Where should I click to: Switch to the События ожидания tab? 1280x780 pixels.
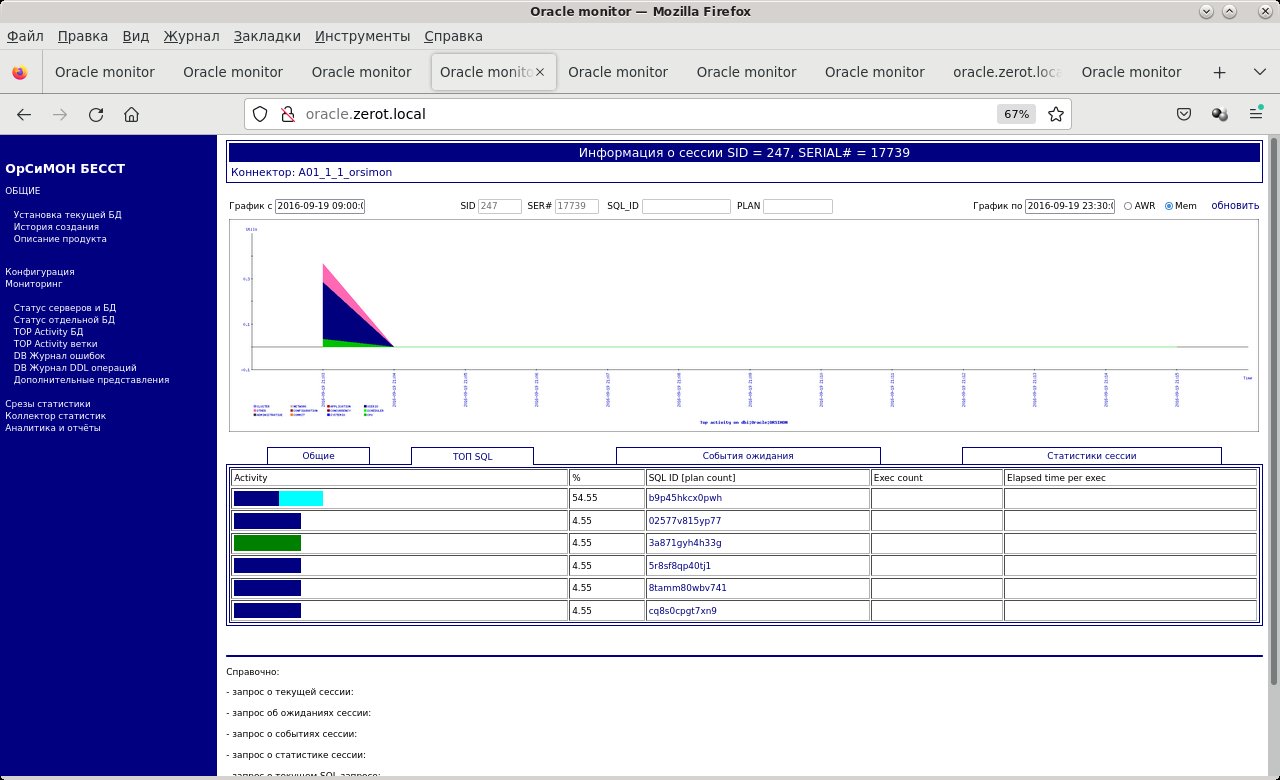pos(748,456)
